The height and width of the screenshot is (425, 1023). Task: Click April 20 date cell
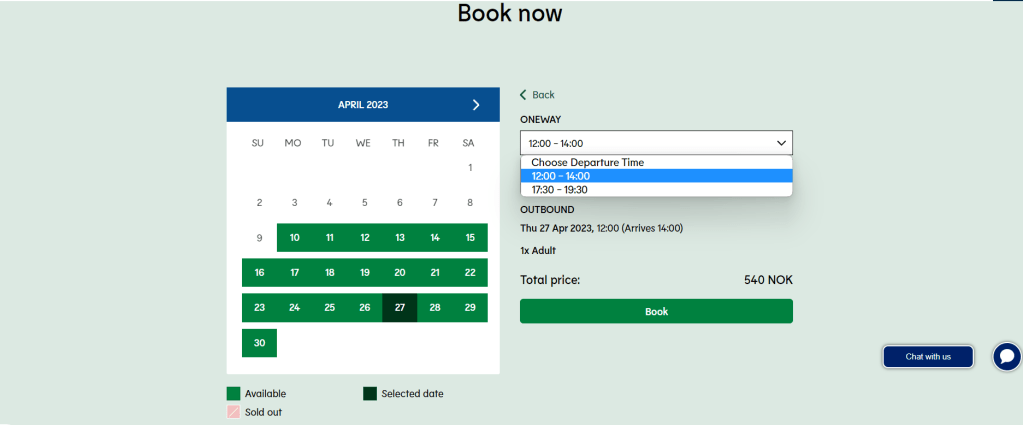tap(399, 273)
